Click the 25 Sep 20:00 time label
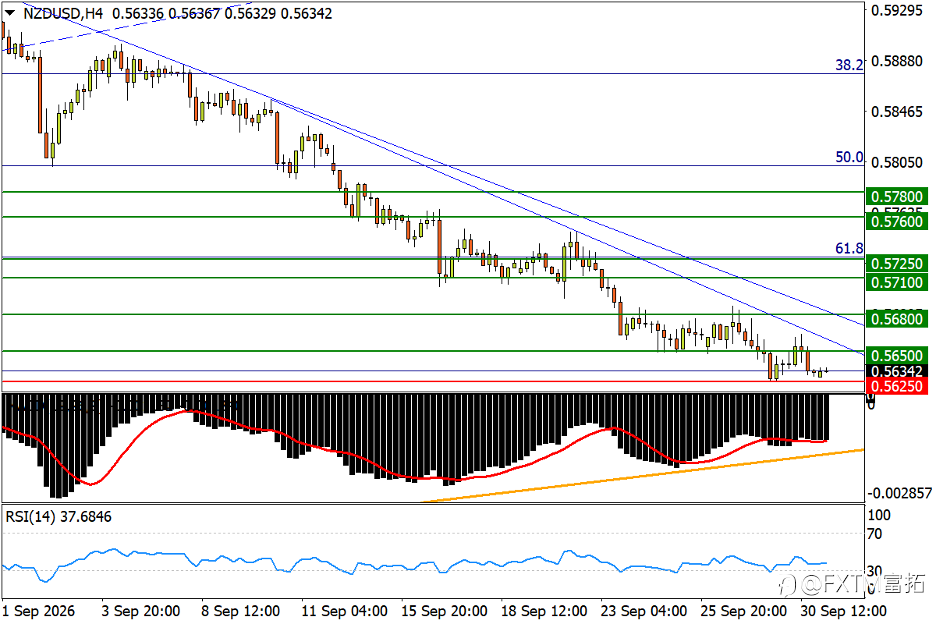The image size is (936, 624). click(x=743, y=611)
